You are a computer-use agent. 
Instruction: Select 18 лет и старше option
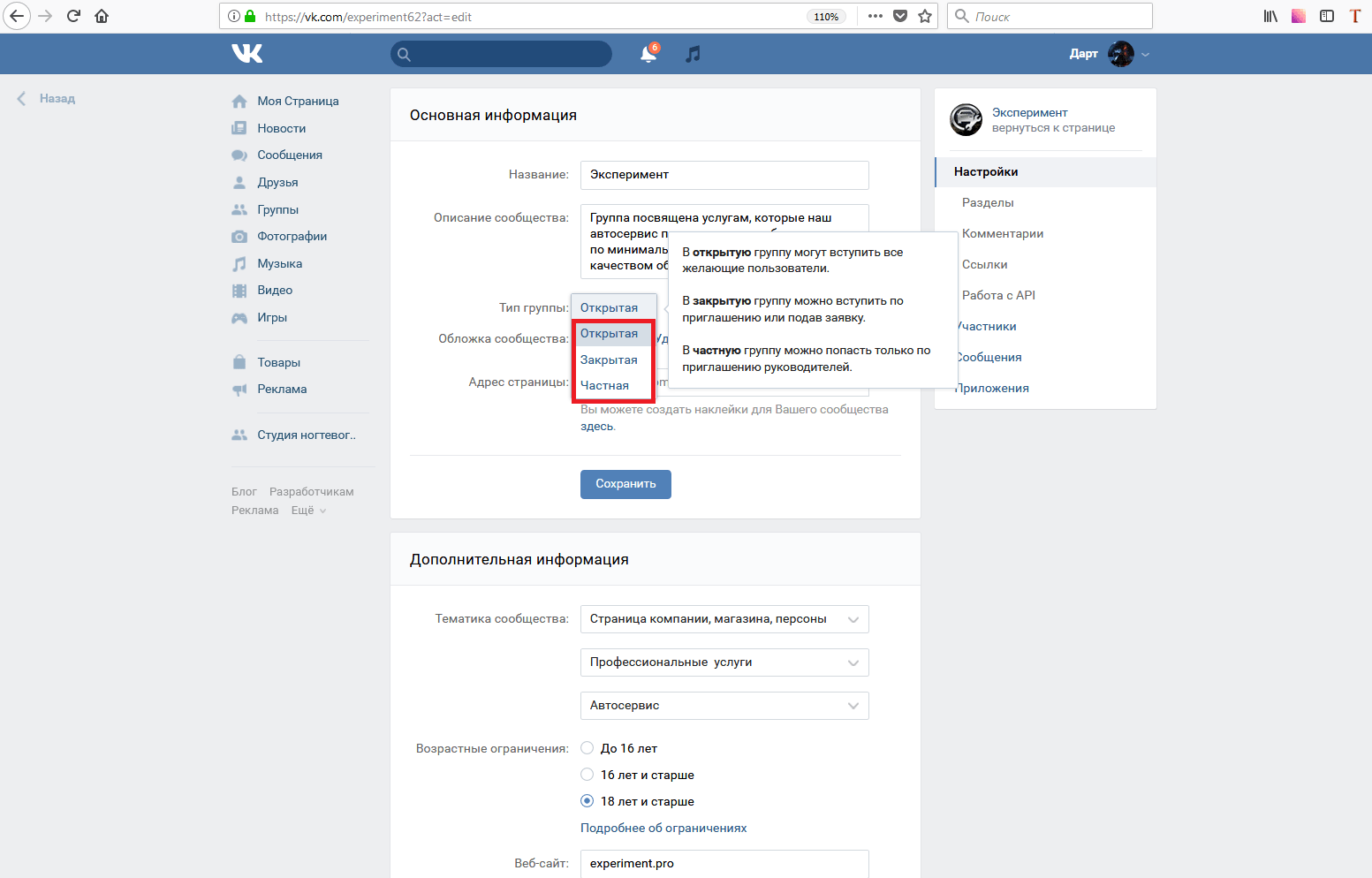(587, 801)
